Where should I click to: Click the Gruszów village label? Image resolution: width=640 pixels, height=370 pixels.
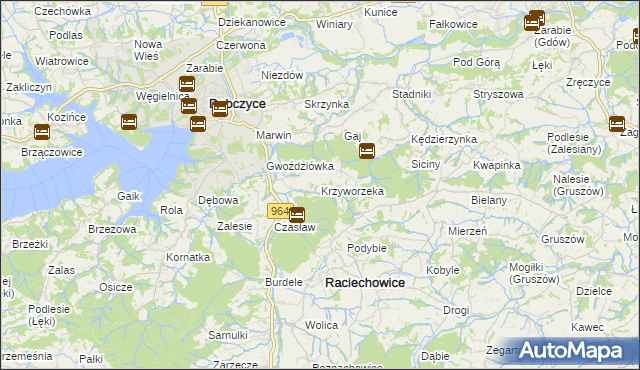click(x=562, y=239)
